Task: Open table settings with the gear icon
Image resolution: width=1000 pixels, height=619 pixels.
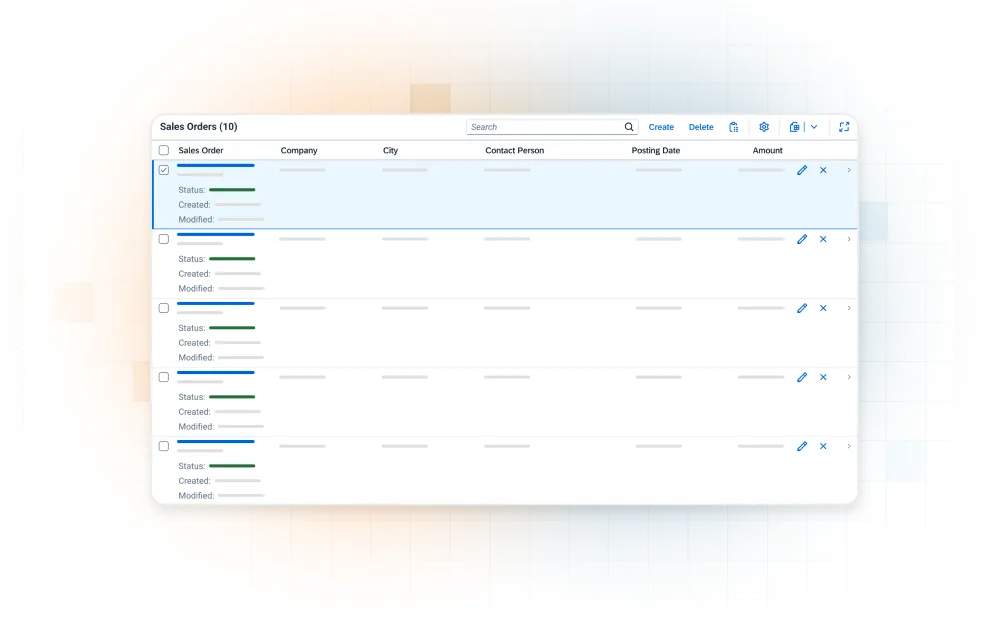Action: [764, 127]
